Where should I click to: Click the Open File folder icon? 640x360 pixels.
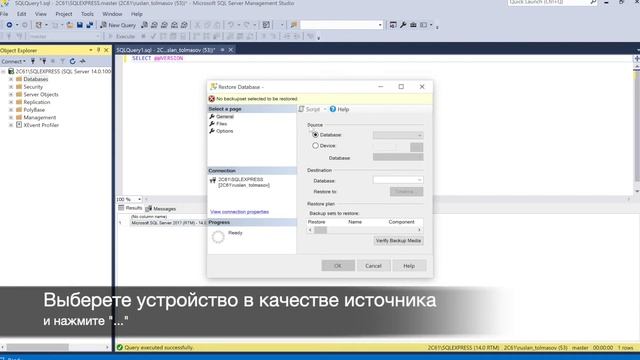[x=70, y=25]
